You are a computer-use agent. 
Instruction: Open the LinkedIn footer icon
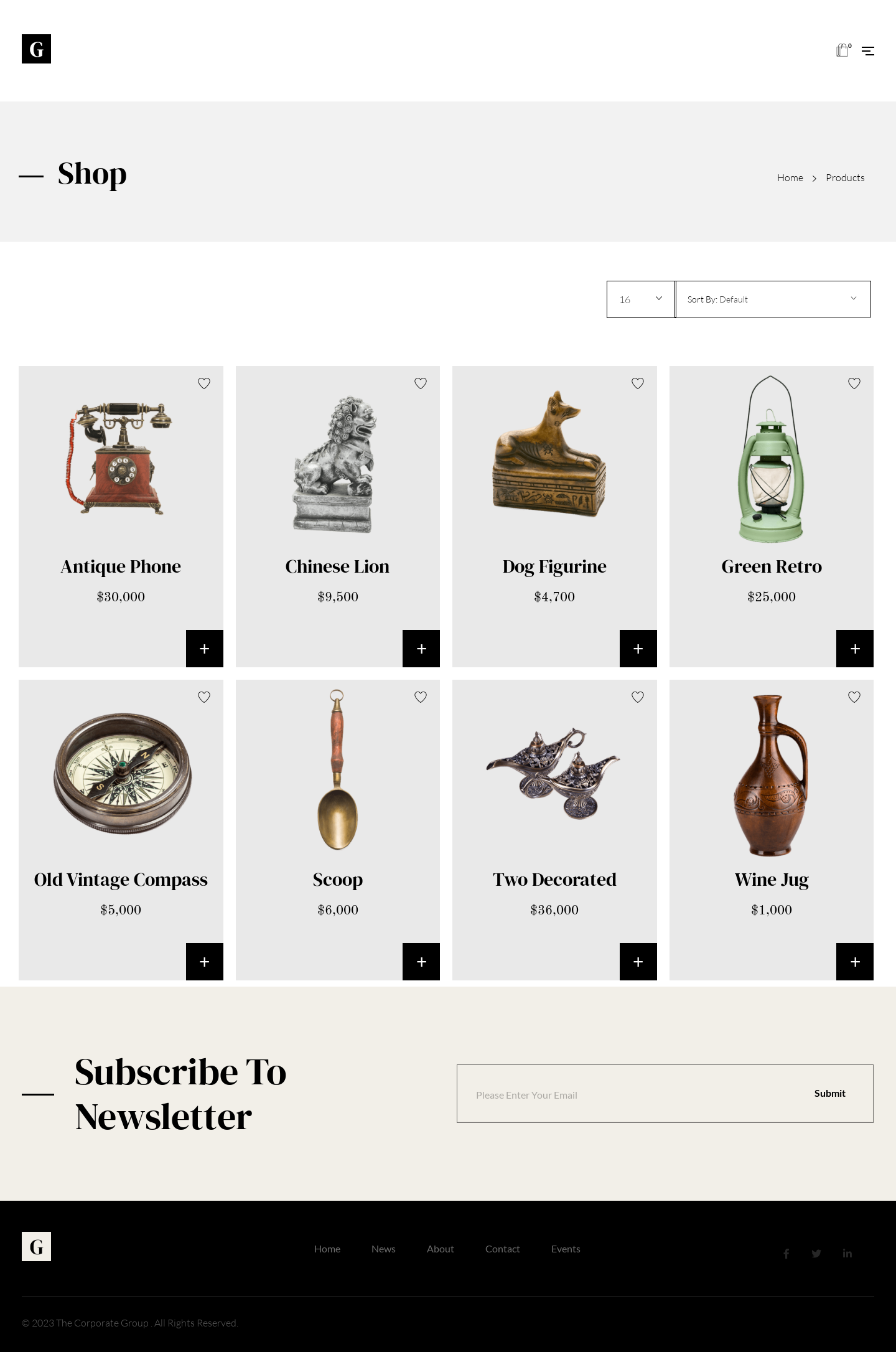pos(847,1253)
